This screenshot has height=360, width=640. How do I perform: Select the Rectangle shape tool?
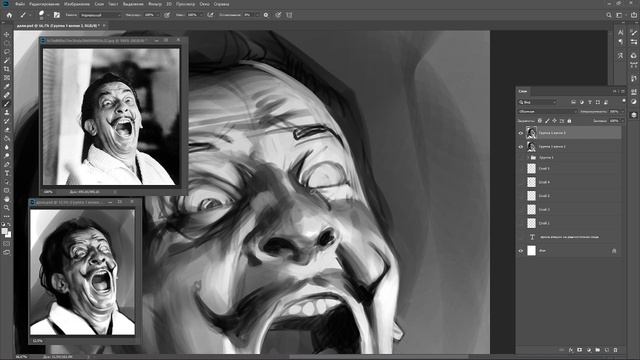coord(7,190)
